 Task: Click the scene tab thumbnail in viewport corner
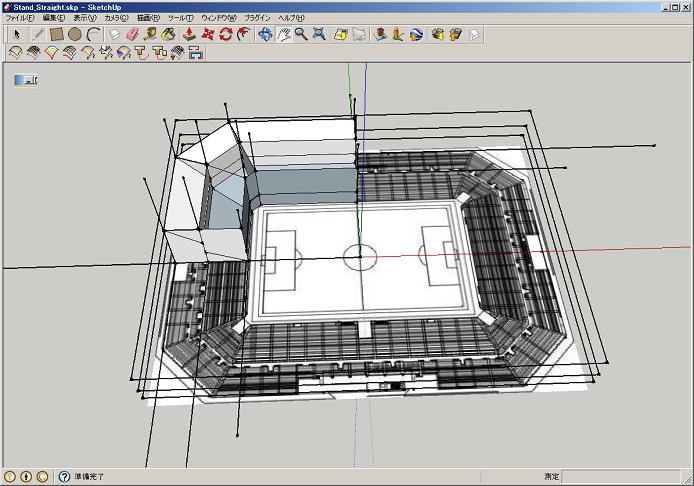click(x=26, y=80)
